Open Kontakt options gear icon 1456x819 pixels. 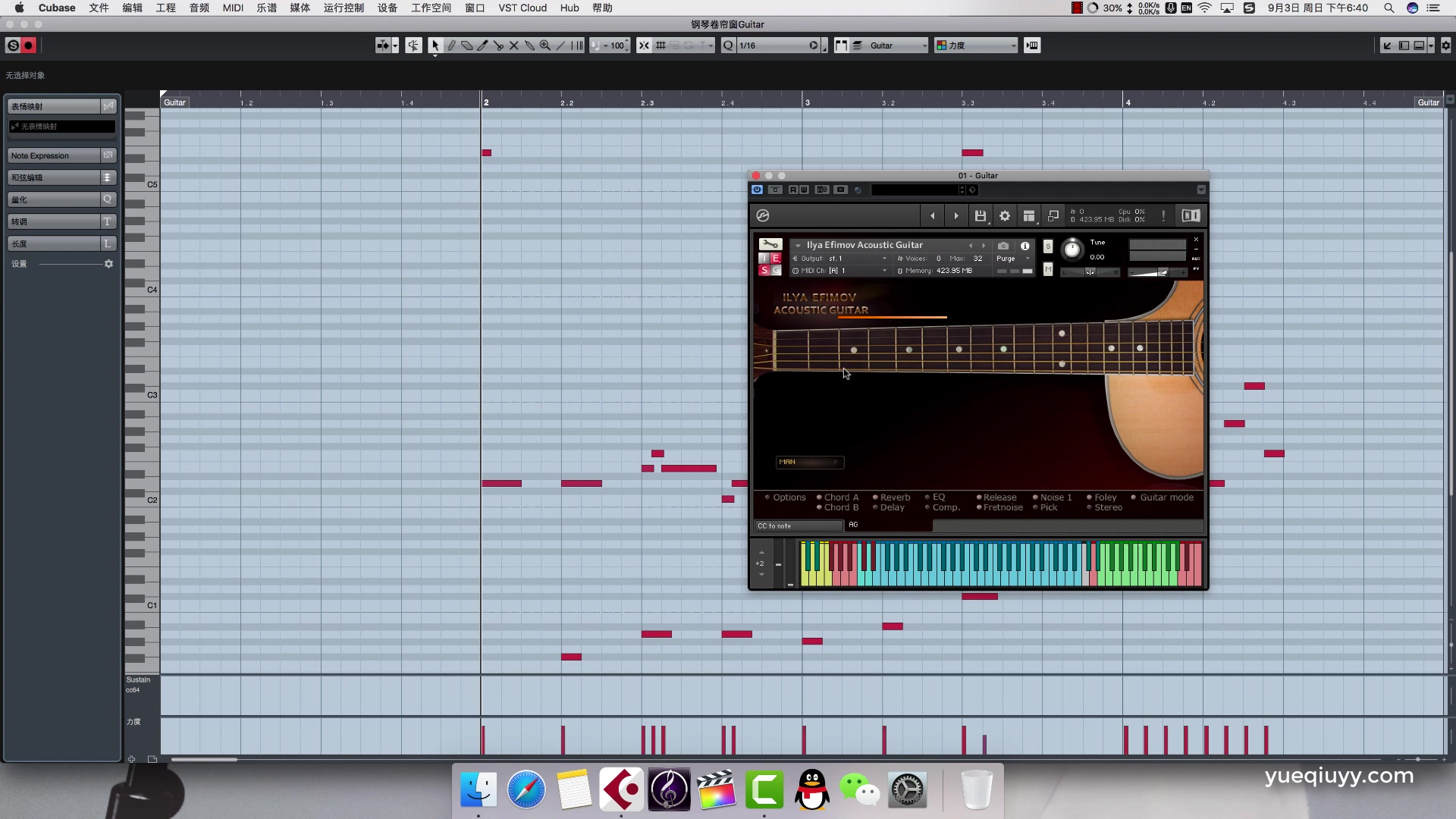coord(1005,216)
